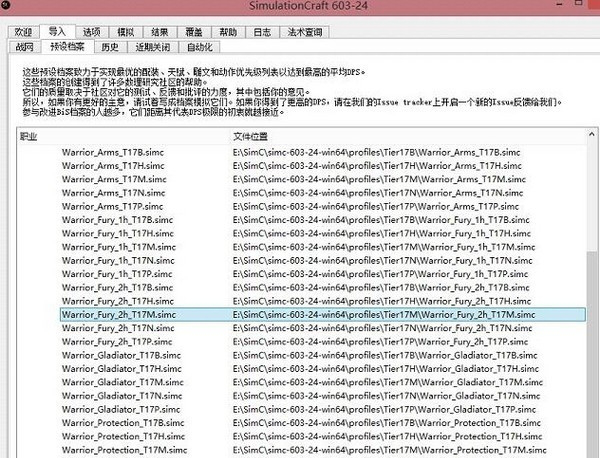Select Warrior_Protection_T17B.simc profile
The width and height of the screenshot is (600, 476).
(123, 423)
